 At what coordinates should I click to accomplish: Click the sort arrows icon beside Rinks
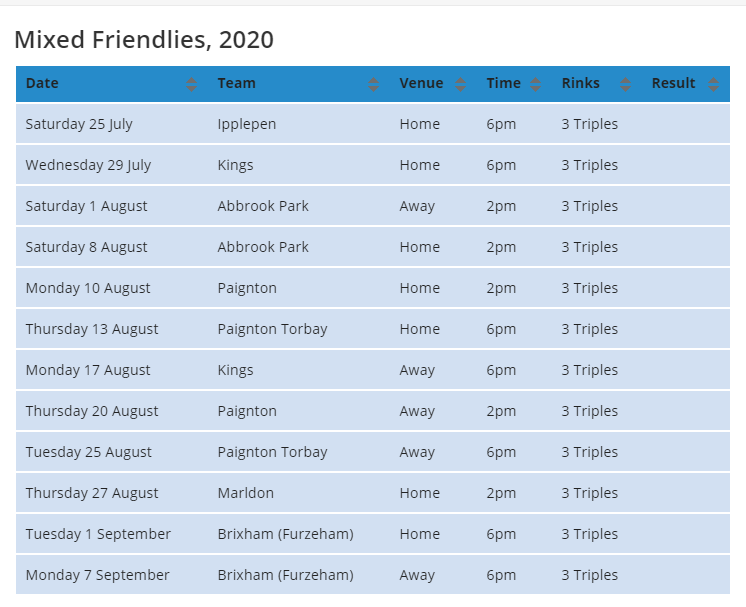pos(626,85)
